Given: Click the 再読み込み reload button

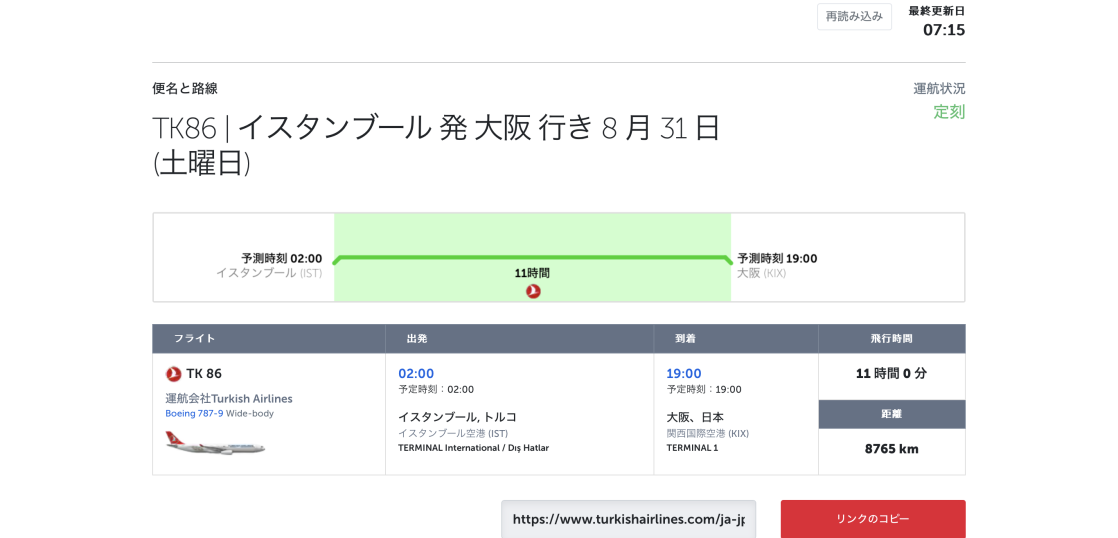Looking at the screenshot, I should 854,17.
